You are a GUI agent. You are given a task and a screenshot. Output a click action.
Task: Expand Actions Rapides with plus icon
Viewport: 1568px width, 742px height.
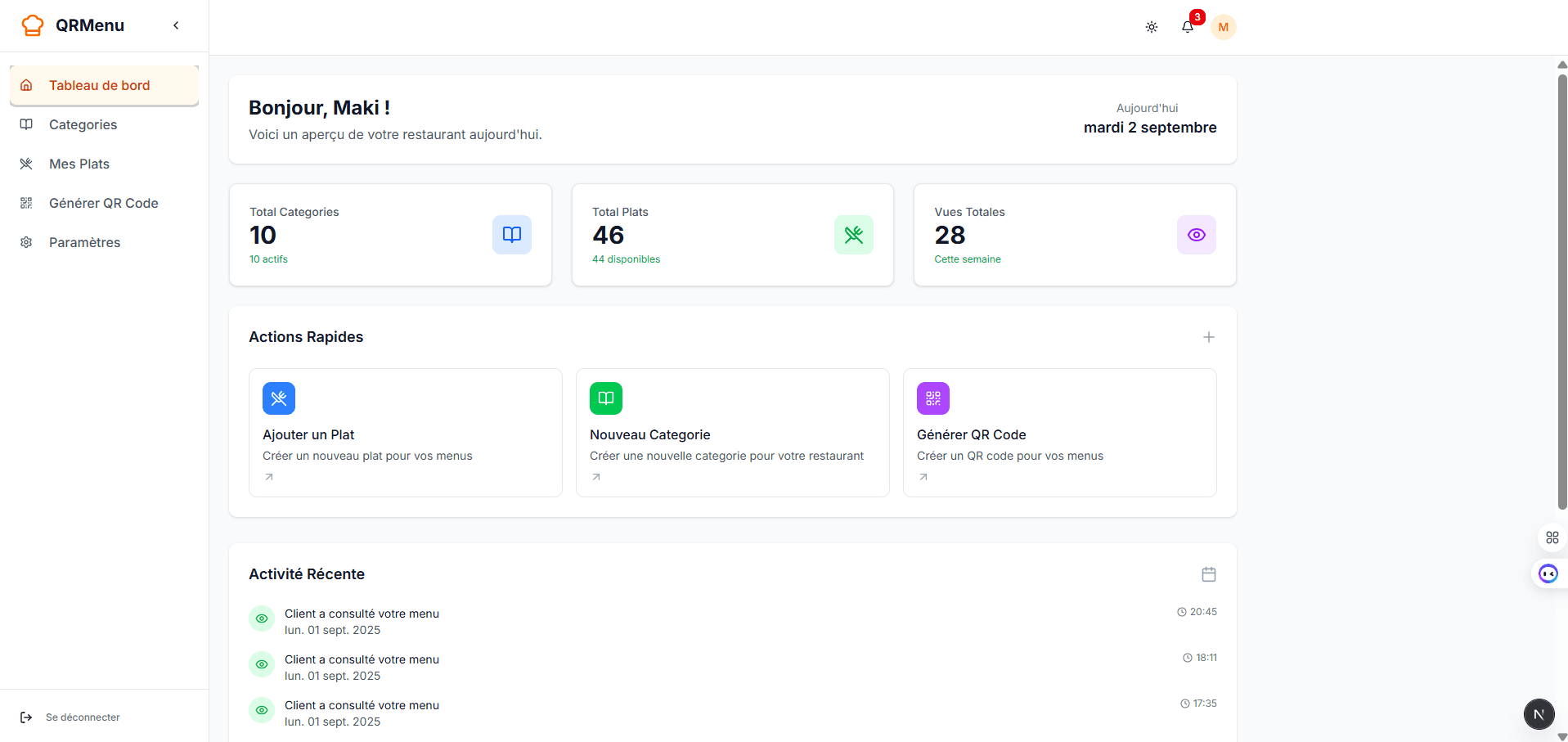1208,337
